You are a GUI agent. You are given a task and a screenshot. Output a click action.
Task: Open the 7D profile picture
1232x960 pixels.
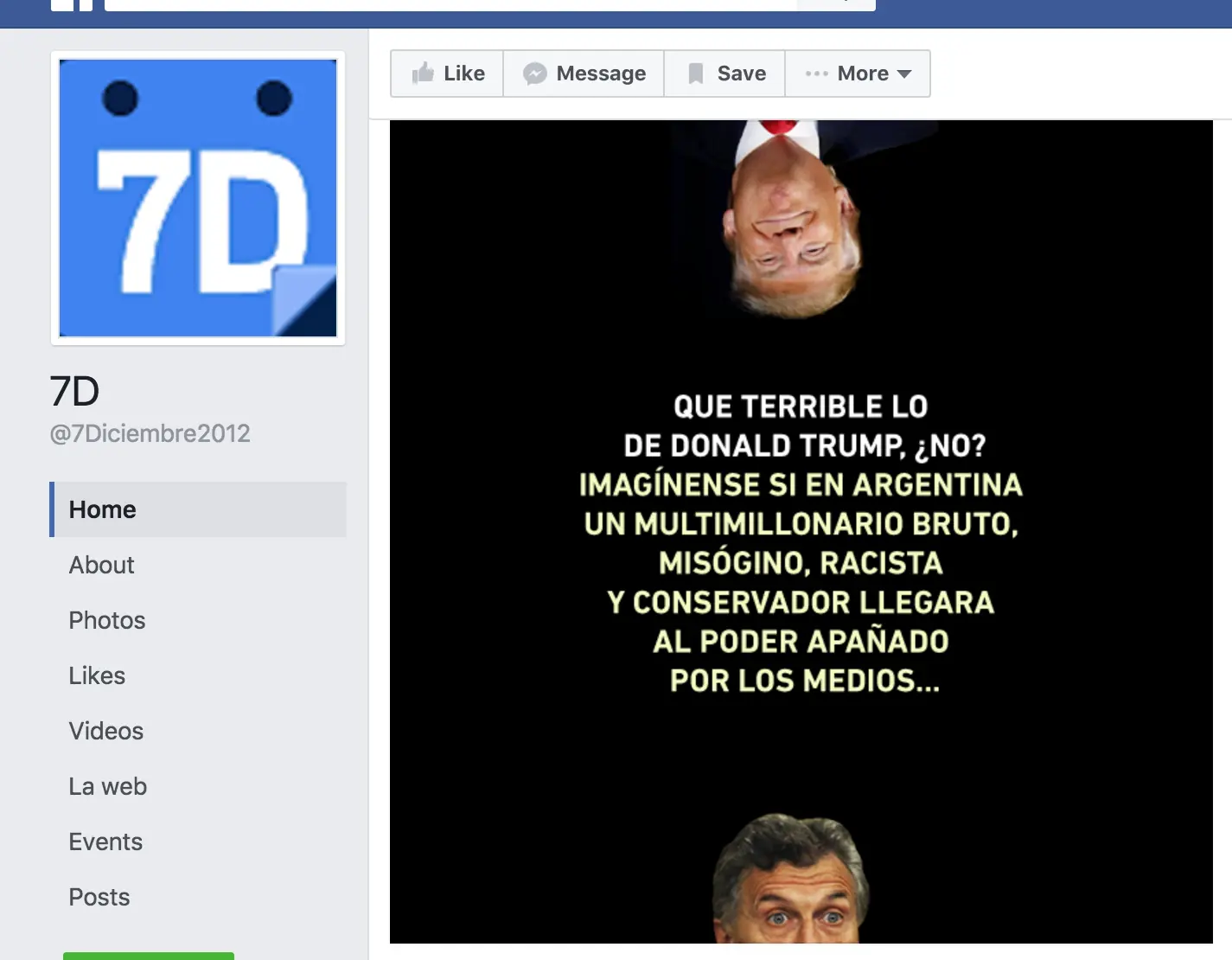(198, 198)
